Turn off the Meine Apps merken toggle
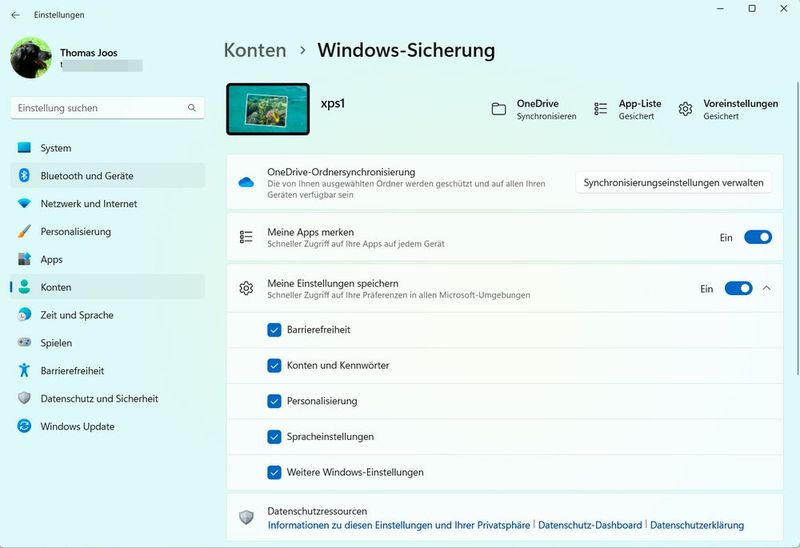This screenshot has width=800, height=548. click(758, 237)
